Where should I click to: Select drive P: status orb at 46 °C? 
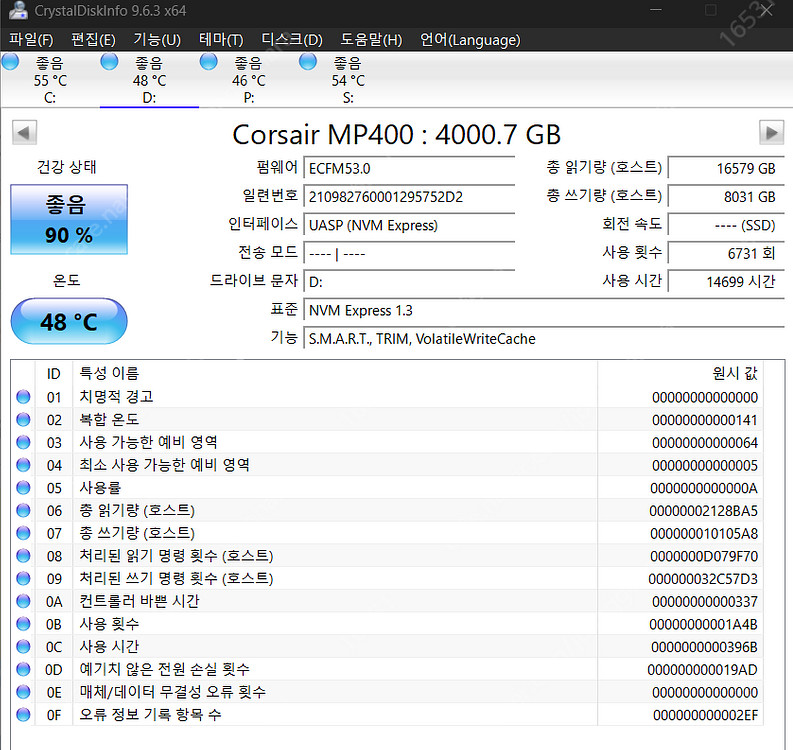click(x=208, y=61)
